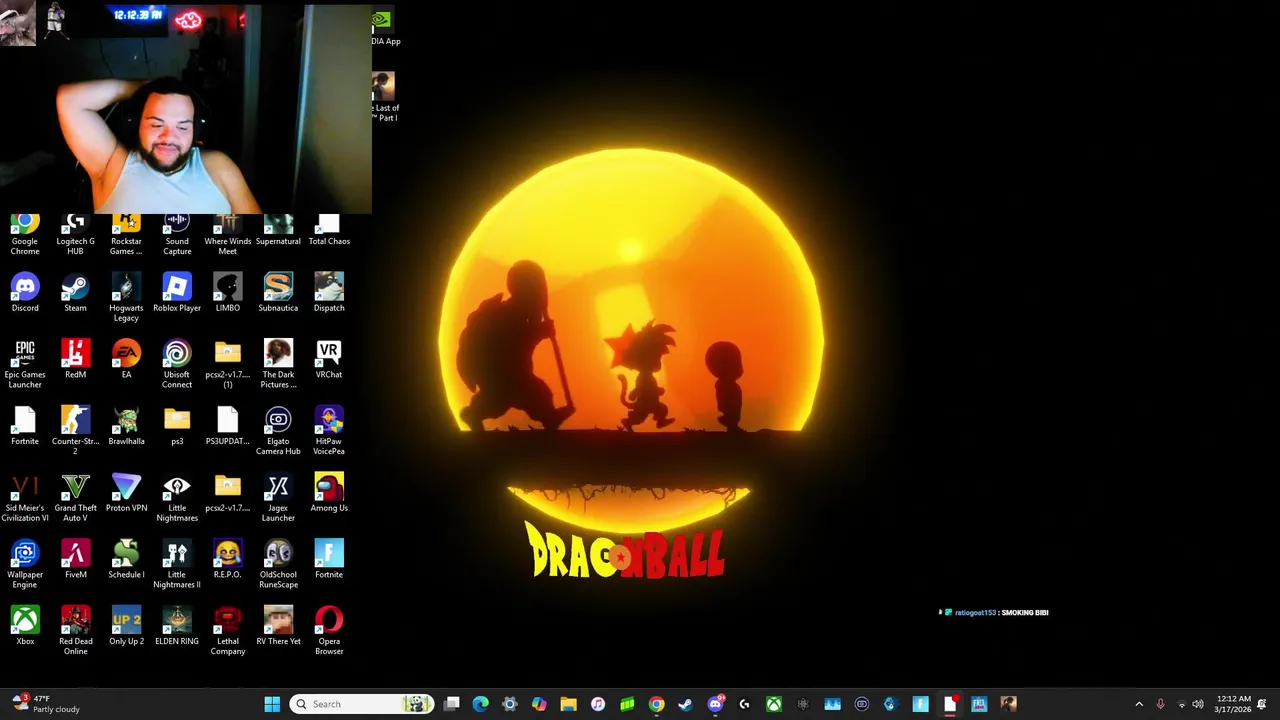Open the Epic Games Launcher icon
The height and width of the screenshot is (720, 1280).
click(25, 364)
